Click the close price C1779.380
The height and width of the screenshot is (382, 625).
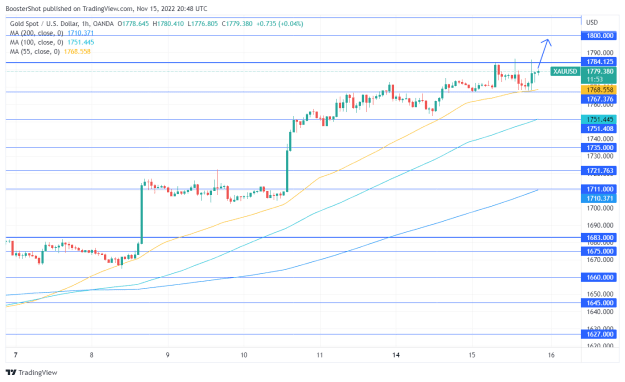[237, 24]
